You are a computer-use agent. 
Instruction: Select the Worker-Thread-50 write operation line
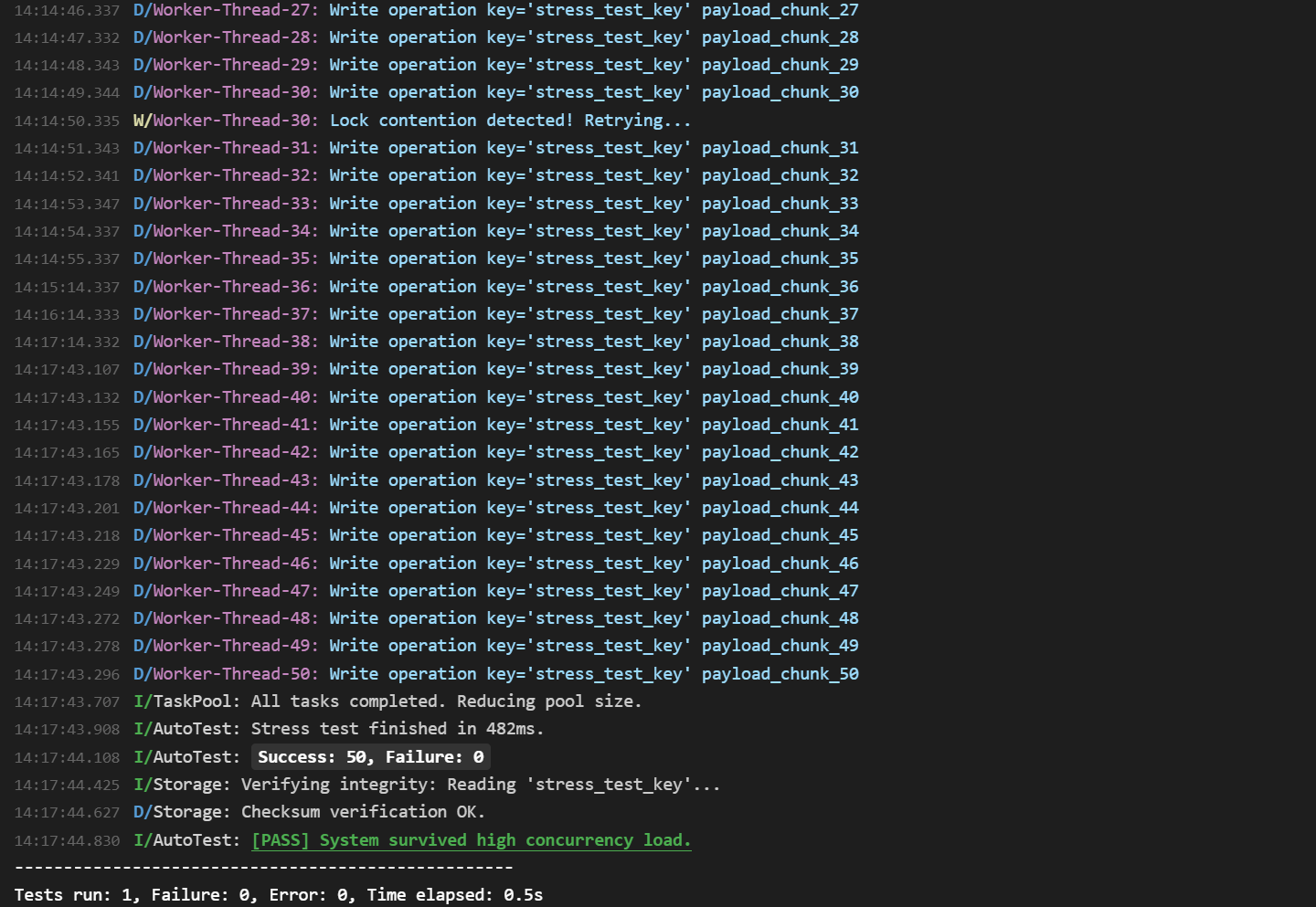pyautogui.click(x=437, y=674)
